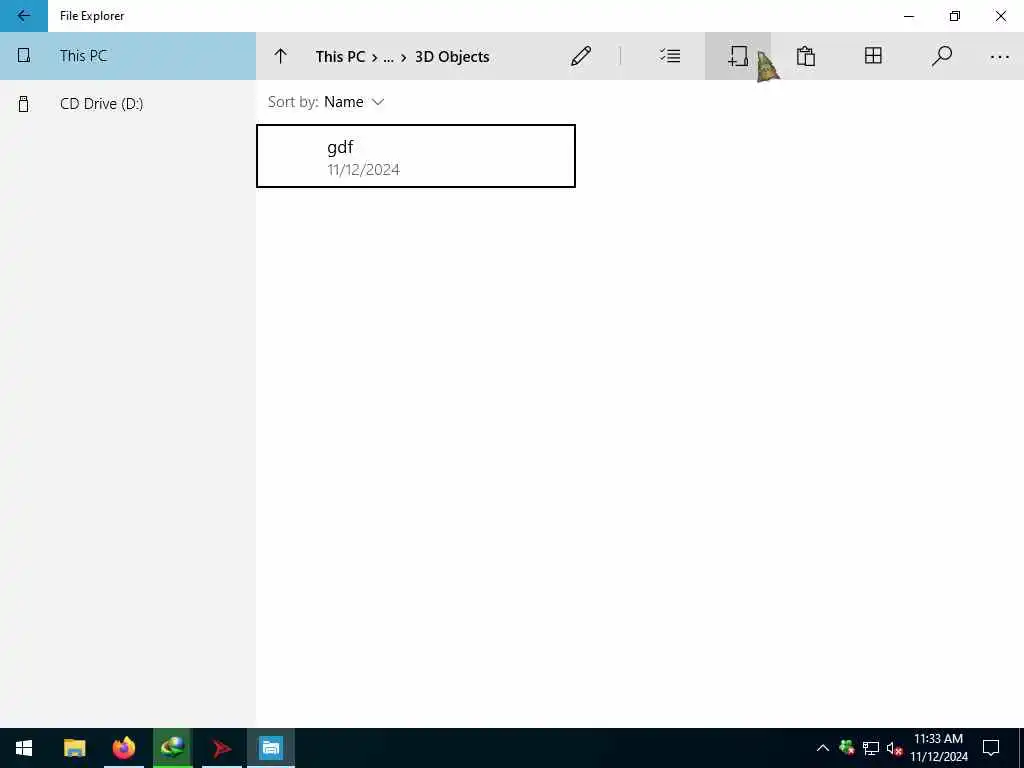Navigate up one folder level
The width and height of the screenshot is (1024, 768).
tap(281, 56)
